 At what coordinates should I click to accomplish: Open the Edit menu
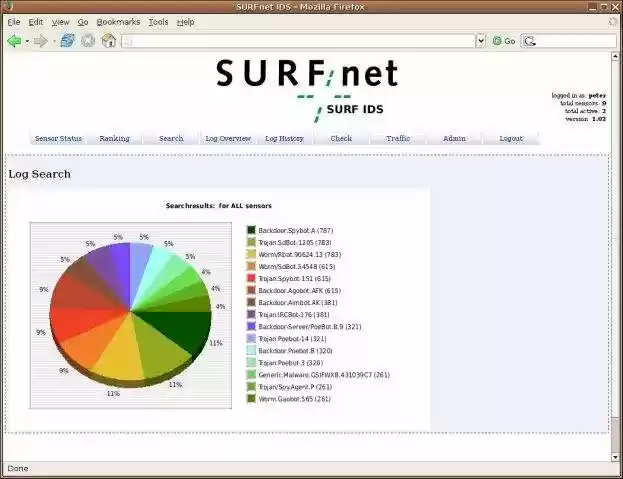36,22
